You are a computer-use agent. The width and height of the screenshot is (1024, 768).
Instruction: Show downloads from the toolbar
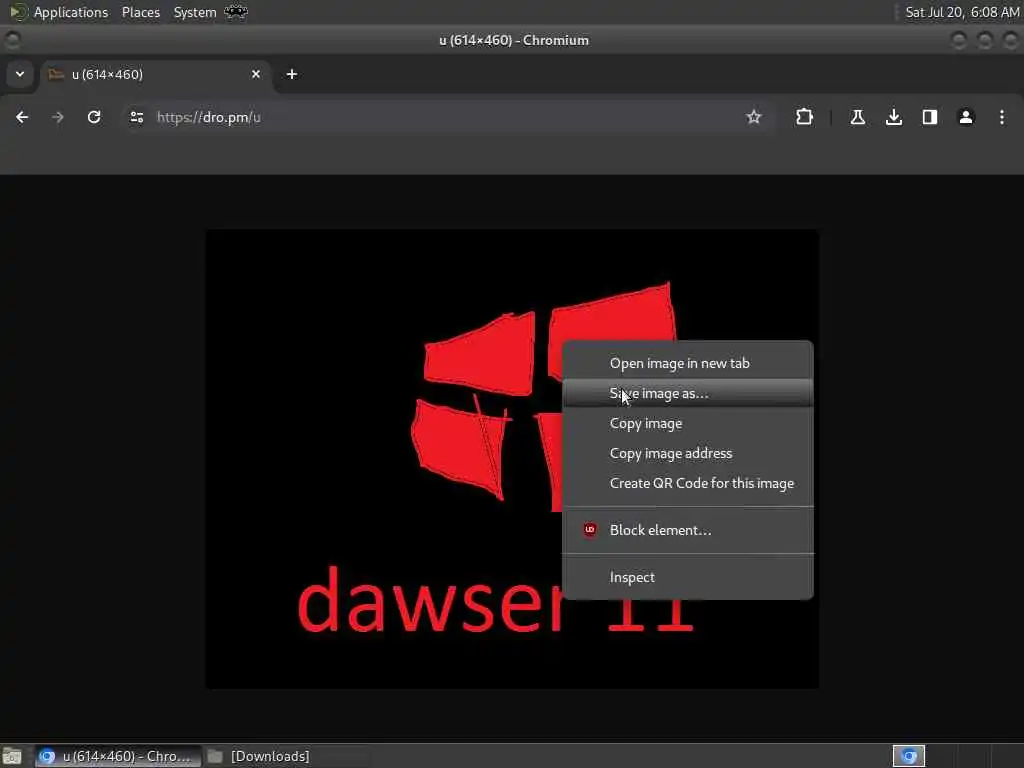894,117
